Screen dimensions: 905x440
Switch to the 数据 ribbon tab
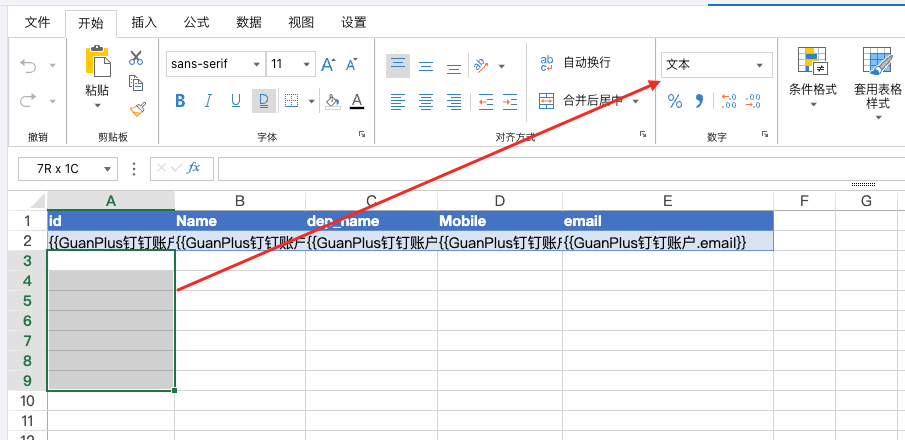(249, 23)
